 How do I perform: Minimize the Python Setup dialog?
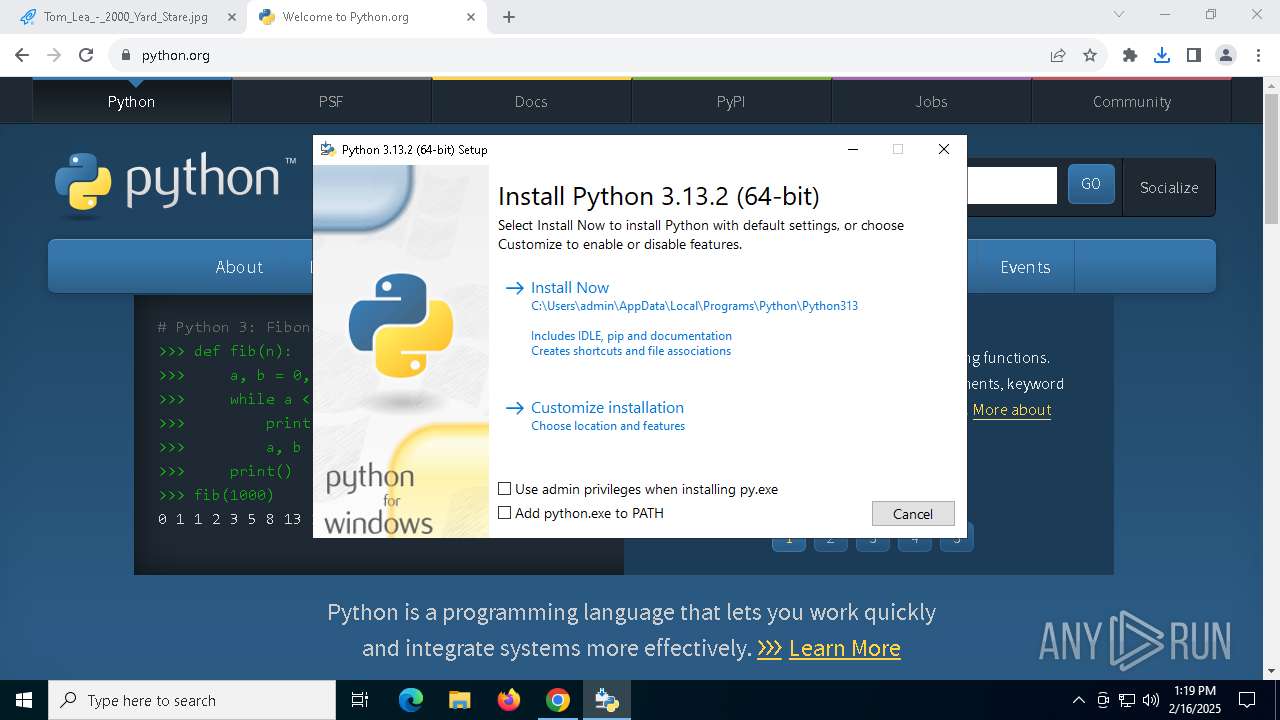click(853, 149)
